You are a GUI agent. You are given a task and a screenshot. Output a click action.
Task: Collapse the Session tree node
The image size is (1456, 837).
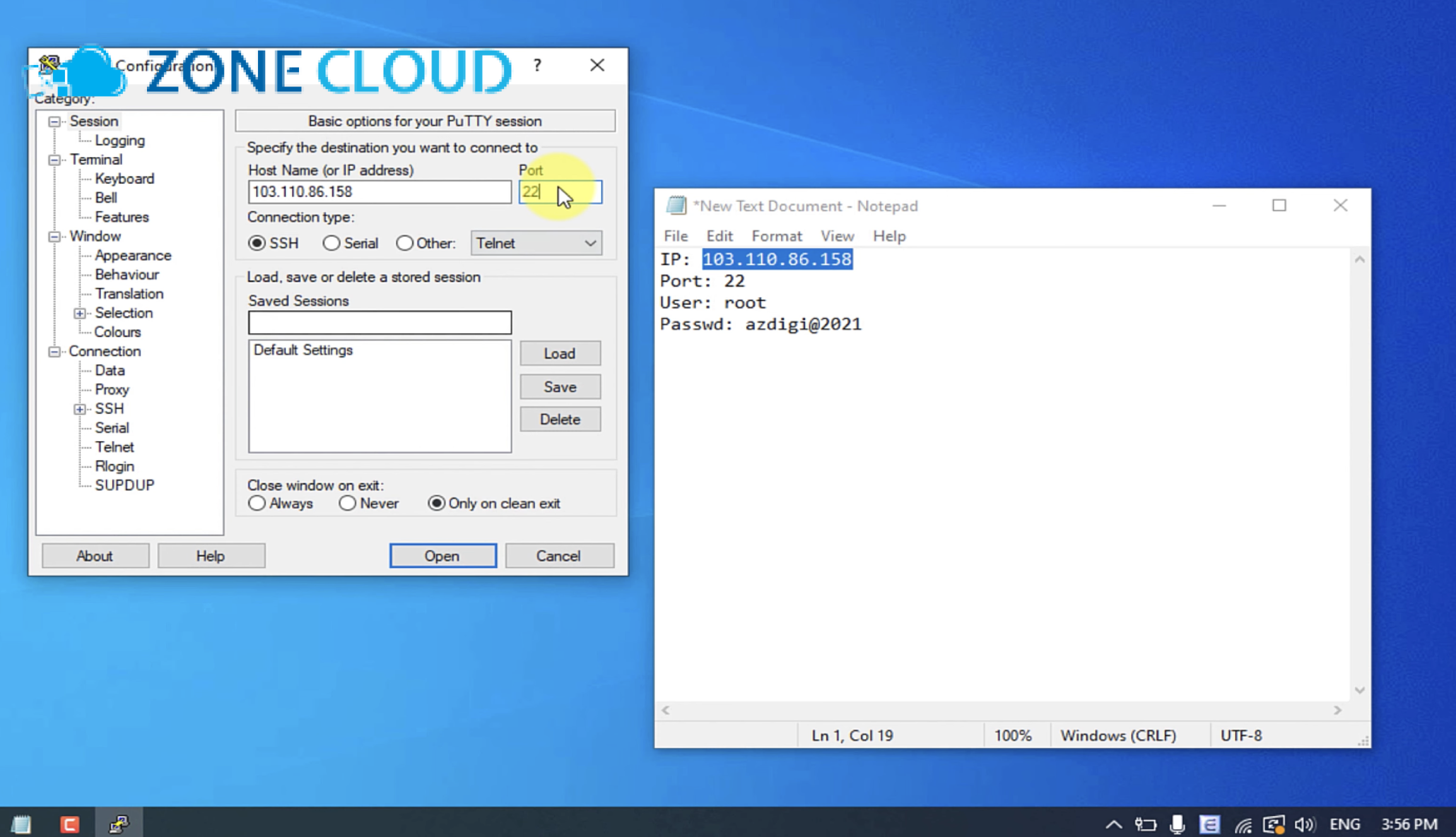(x=55, y=121)
